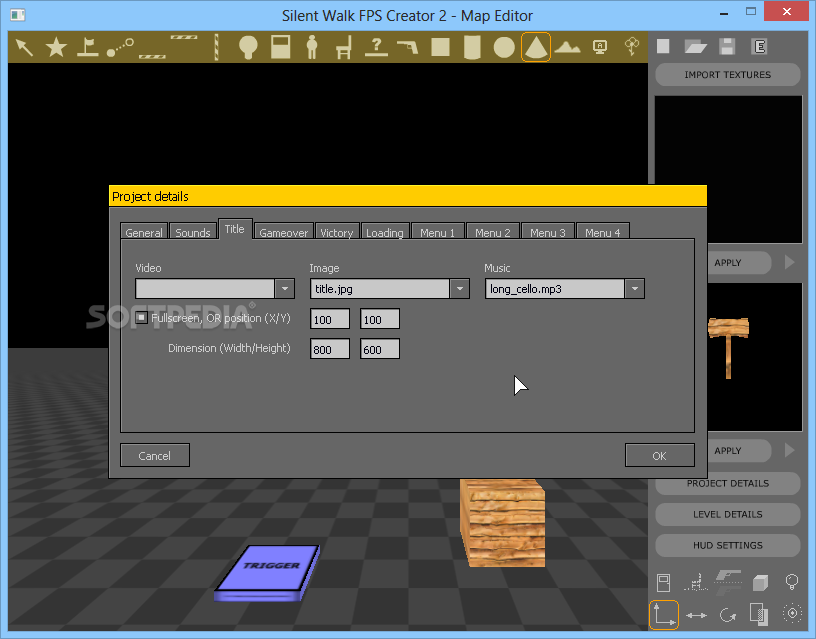Save the map with floppy disk icon
This screenshot has height=639, width=816.
click(x=727, y=46)
